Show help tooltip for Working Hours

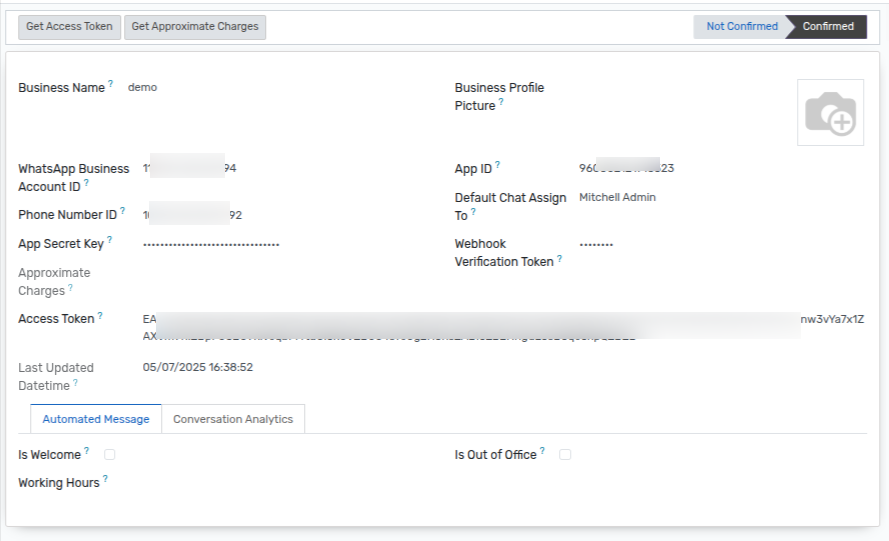[x=105, y=479]
